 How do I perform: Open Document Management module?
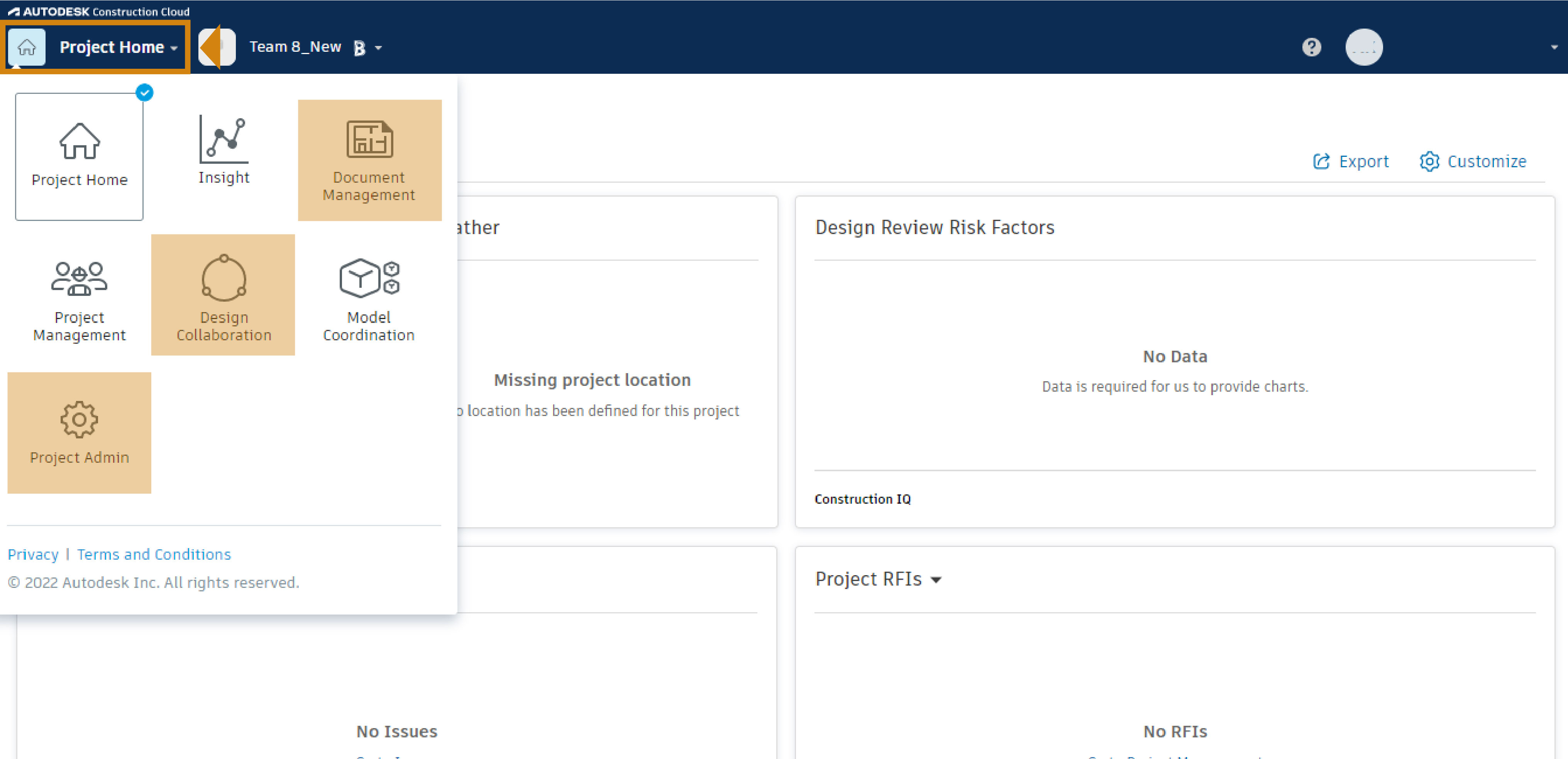click(x=369, y=160)
